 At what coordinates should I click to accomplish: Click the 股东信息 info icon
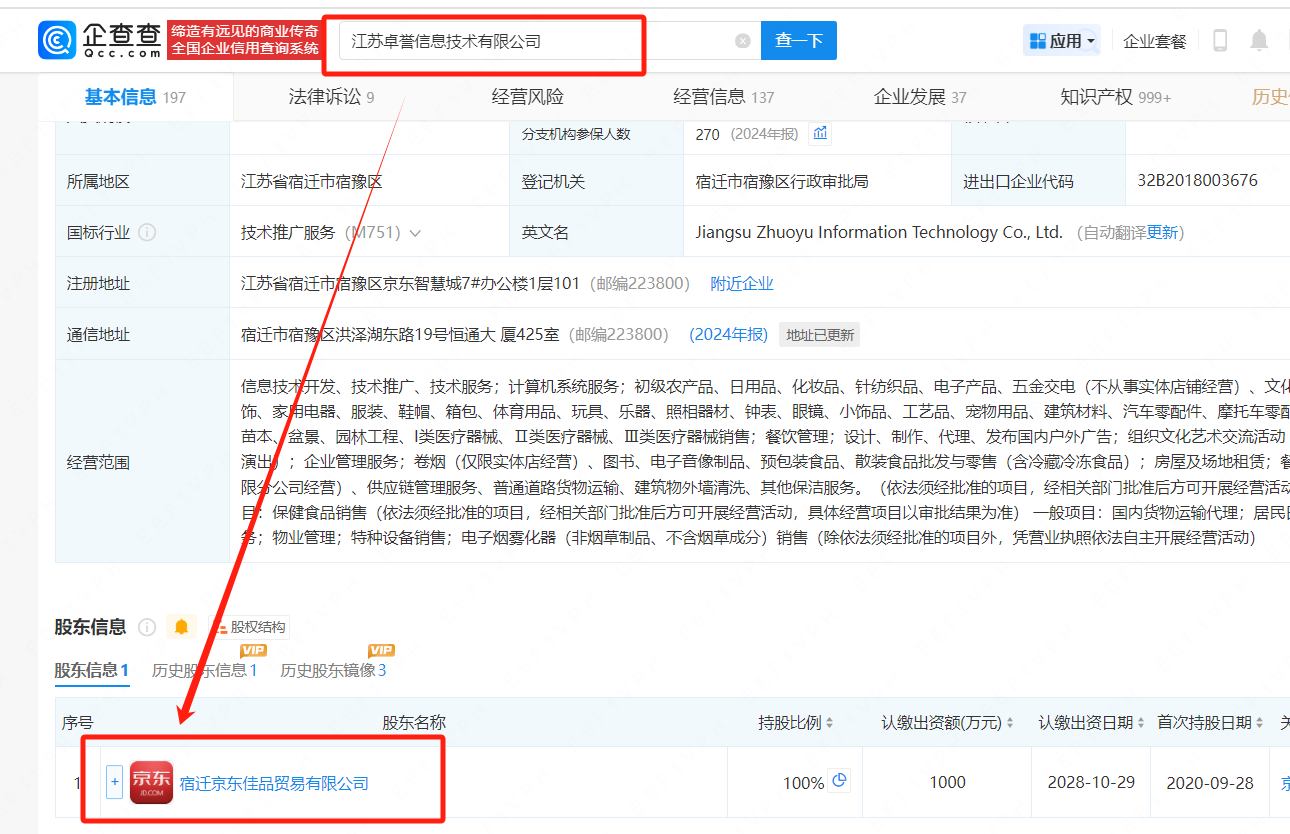coord(147,627)
